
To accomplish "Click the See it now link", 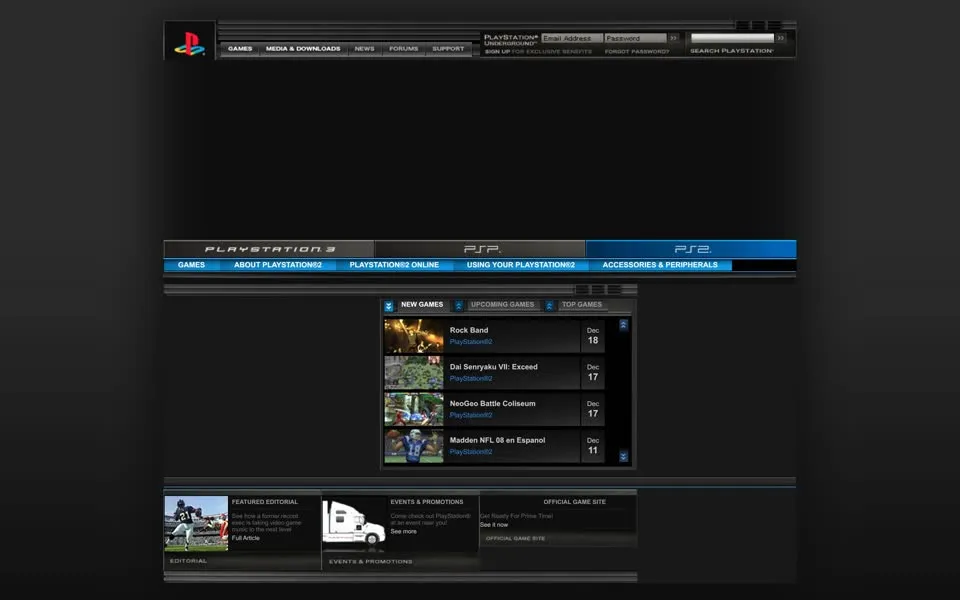I will (494, 525).
